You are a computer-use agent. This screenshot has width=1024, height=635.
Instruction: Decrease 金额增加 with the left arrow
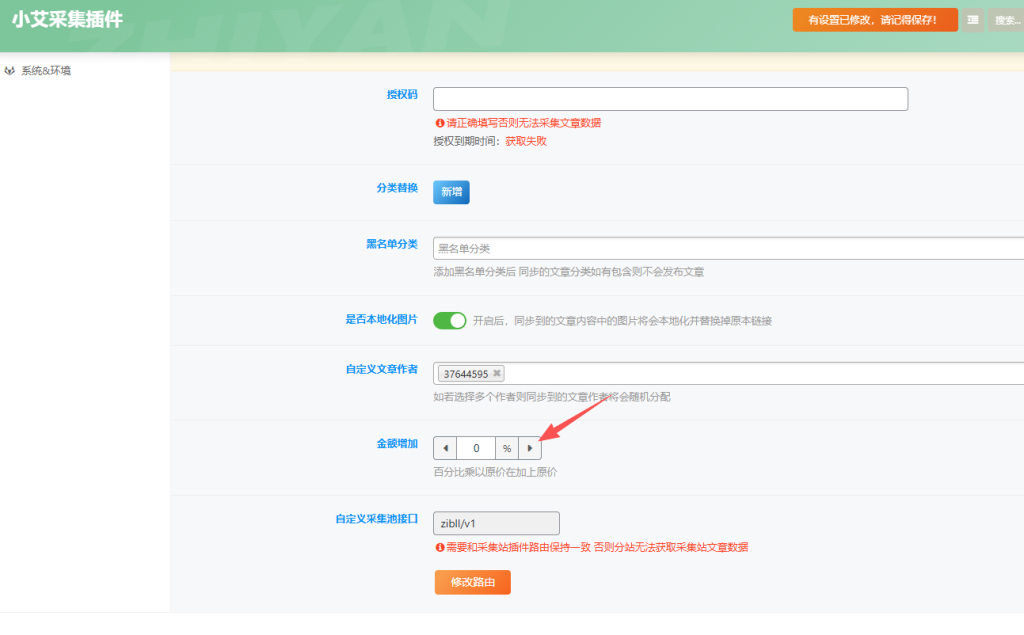point(445,448)
